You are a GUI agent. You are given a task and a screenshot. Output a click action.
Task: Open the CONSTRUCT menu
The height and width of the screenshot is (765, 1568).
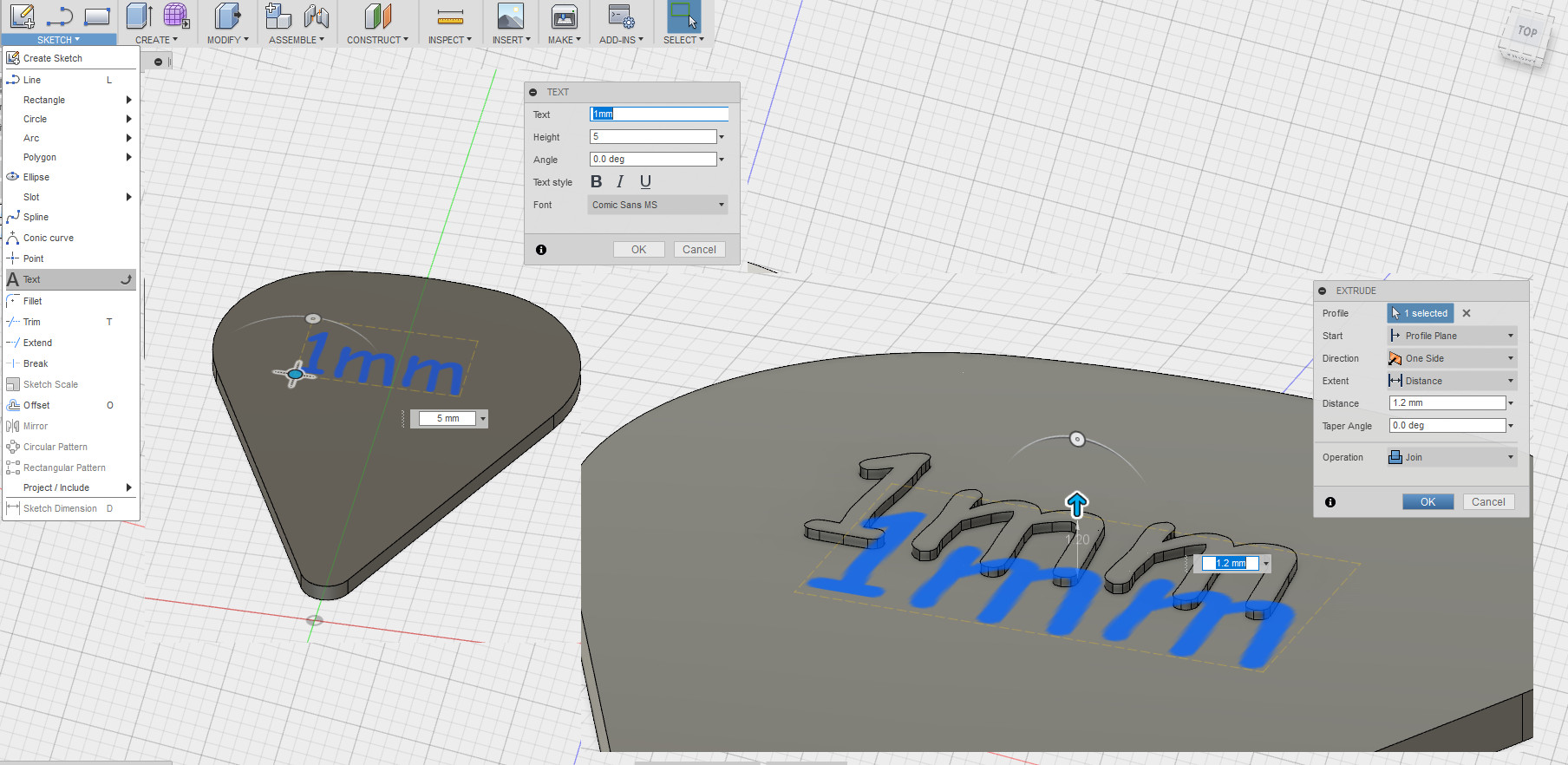pos(377,40)
